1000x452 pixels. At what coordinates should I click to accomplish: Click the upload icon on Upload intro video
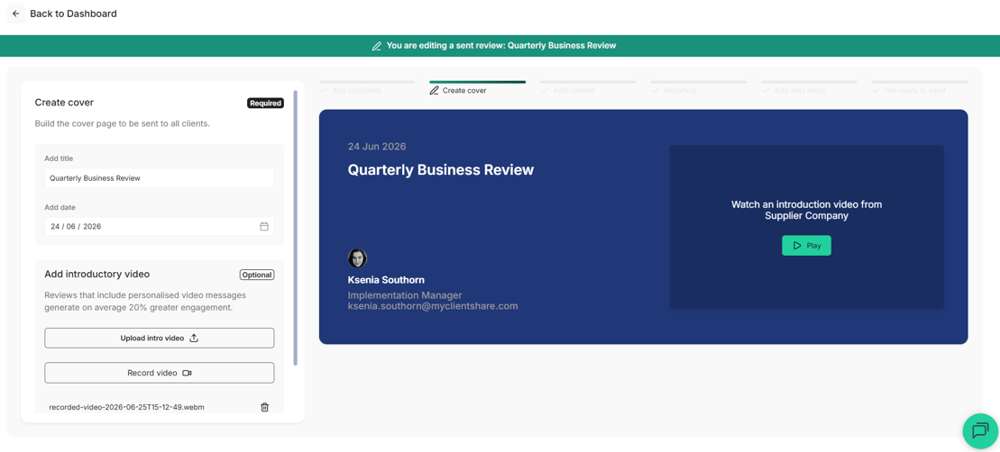(x=195, y=338)
